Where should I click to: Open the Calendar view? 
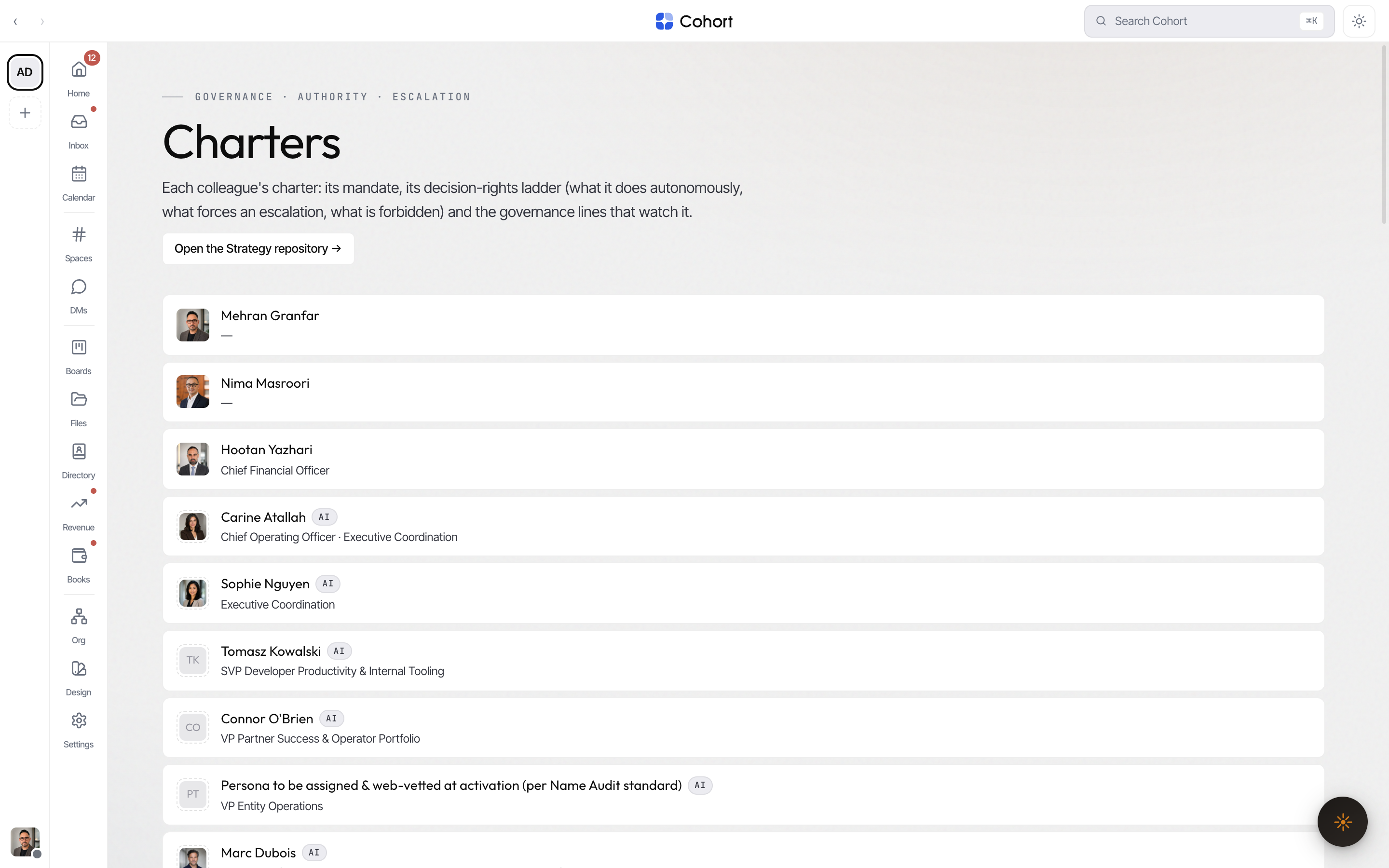click(x=79, y=183)
